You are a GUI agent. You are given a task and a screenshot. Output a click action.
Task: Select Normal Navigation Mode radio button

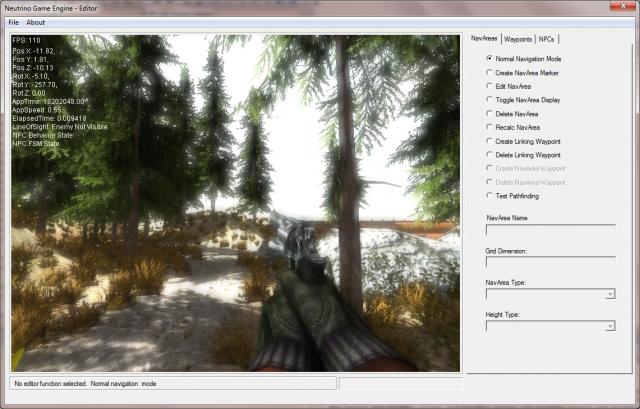[x=489, y=58]
